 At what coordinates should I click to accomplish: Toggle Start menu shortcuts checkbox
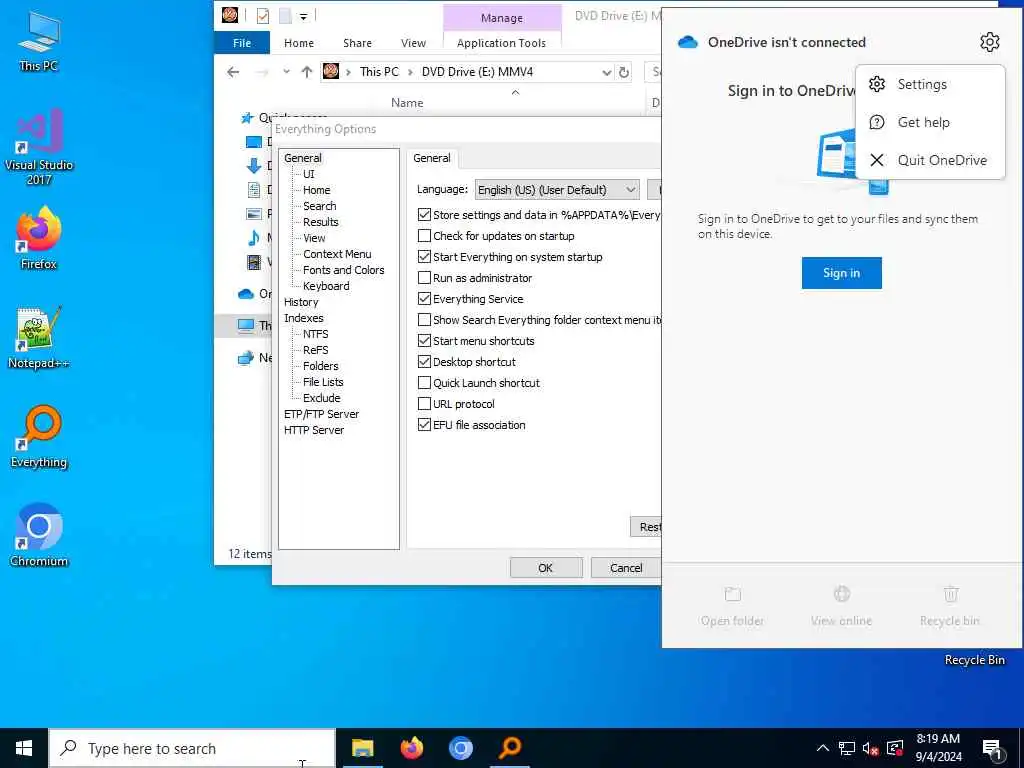tap(424, 340)
